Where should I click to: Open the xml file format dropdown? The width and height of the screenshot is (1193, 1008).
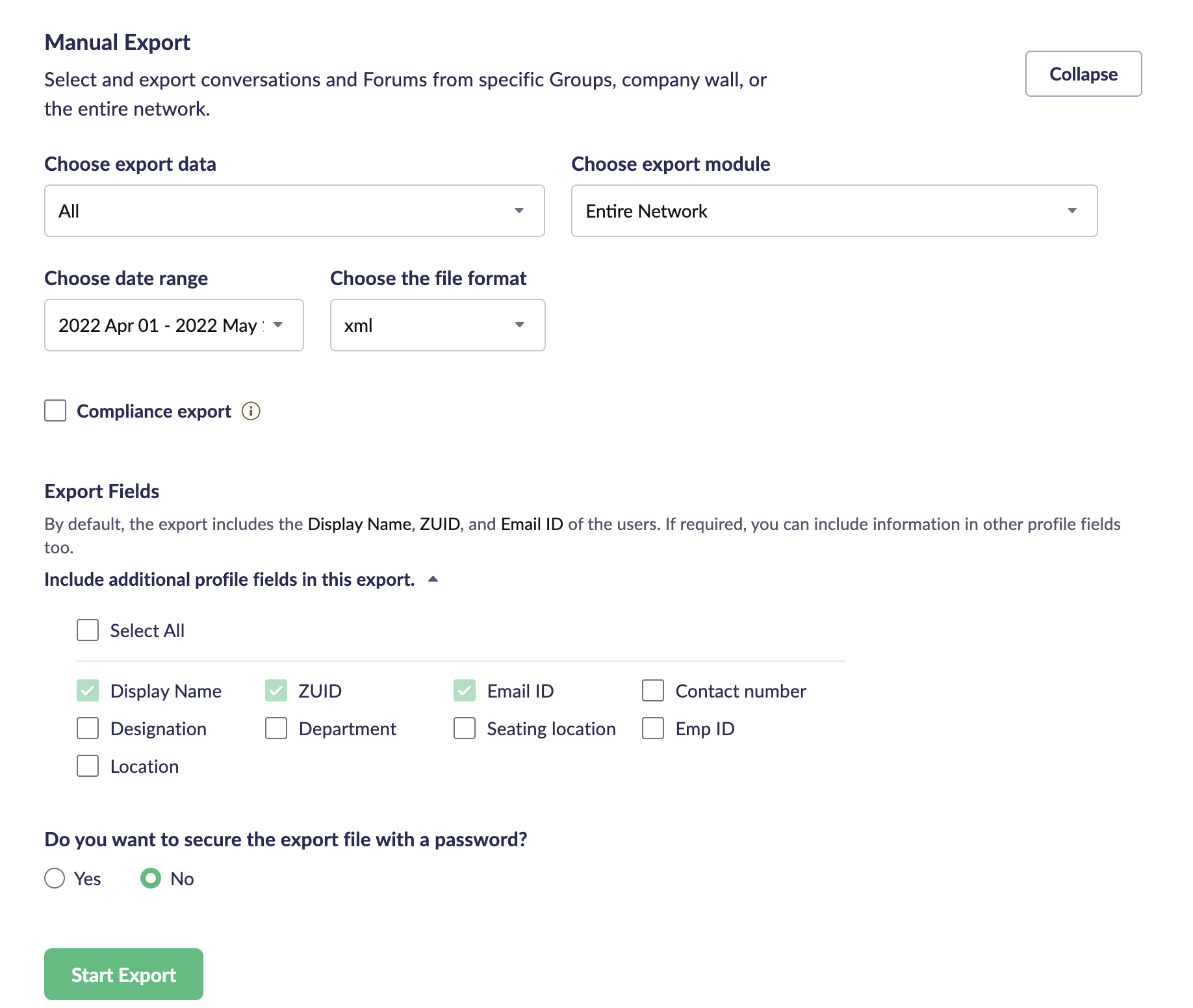point(437,325)
